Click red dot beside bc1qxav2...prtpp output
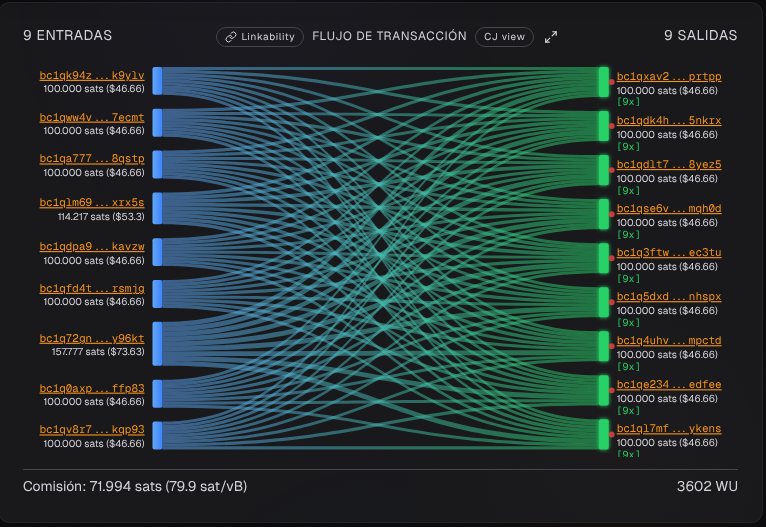 [x=612, y=83]
